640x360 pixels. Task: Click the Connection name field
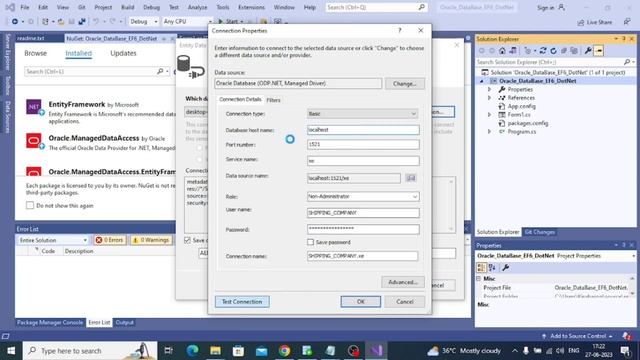362,256
